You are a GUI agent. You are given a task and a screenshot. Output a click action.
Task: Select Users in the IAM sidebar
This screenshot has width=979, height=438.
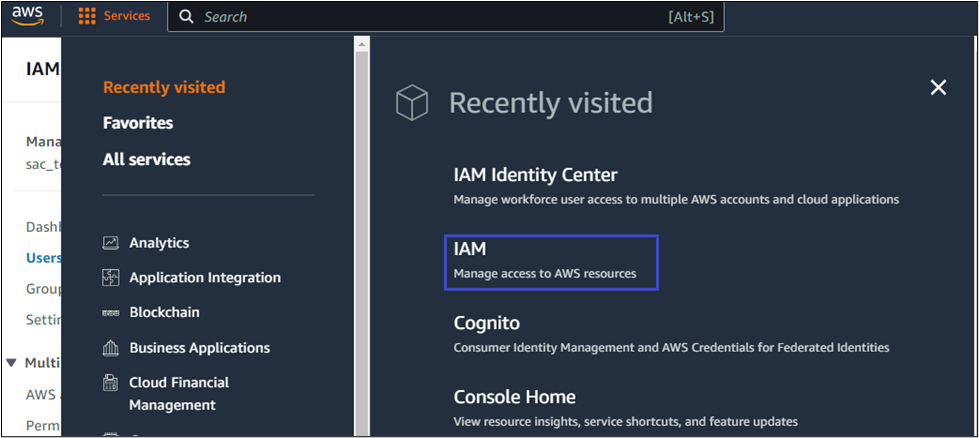point(44,258)
